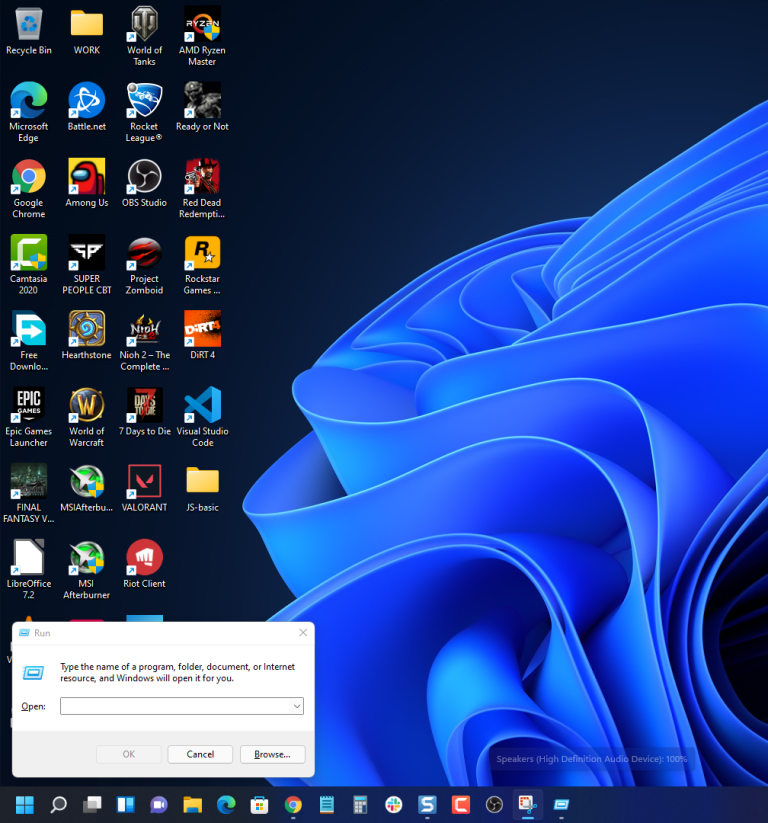This screenshot has width=768, height=823.
Task: Select Visual Studio Code shortcut
Action: click(x=202, y=417)
